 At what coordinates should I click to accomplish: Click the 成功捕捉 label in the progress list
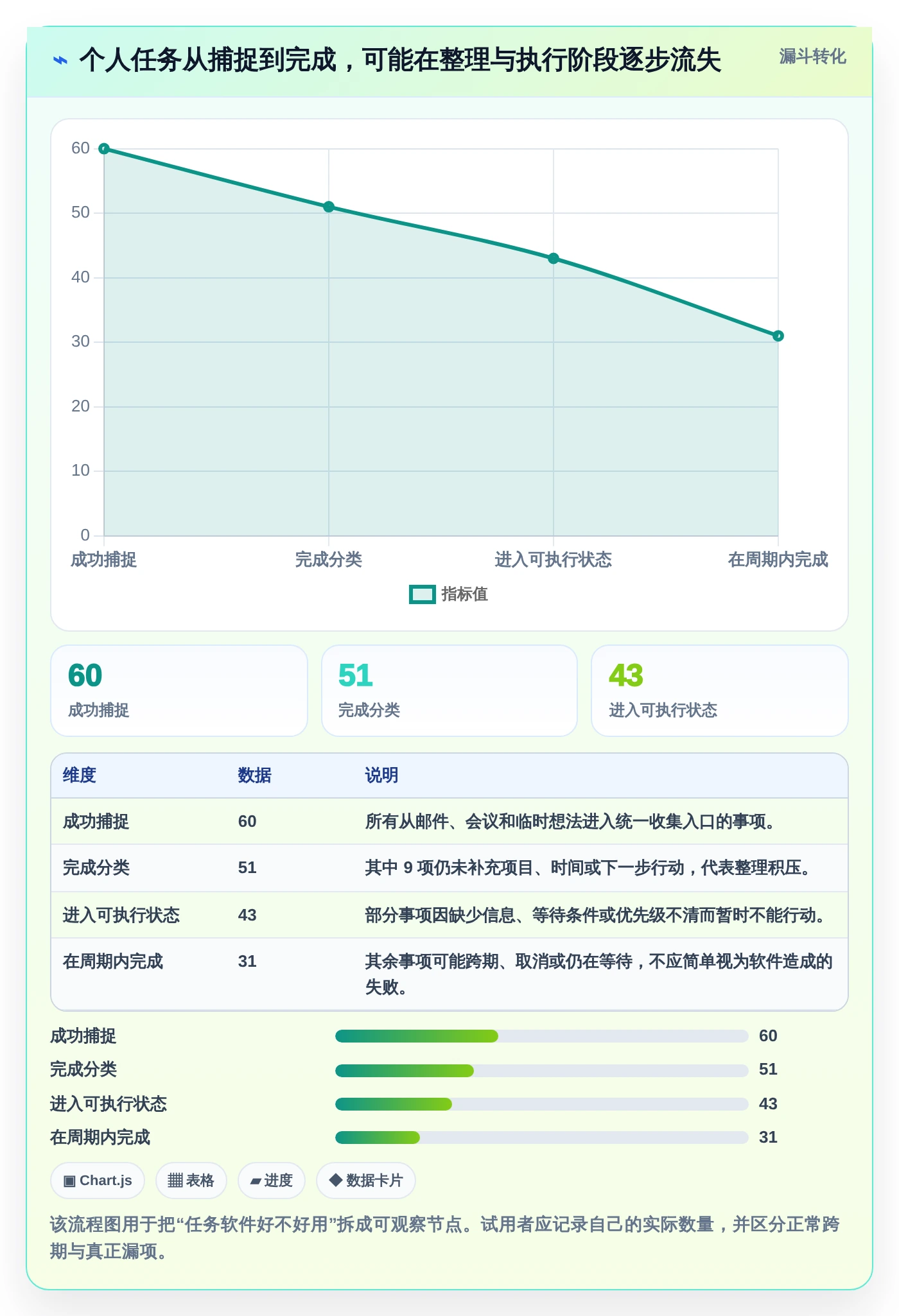click(83, 1036)
